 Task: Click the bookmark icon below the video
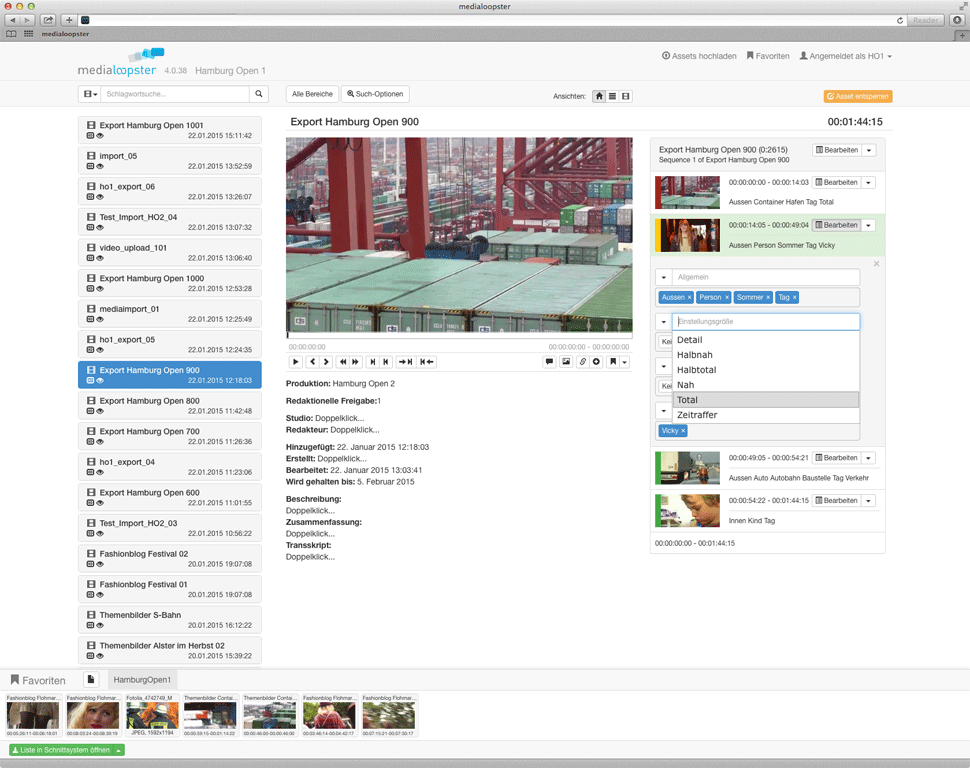pos(613,362)
